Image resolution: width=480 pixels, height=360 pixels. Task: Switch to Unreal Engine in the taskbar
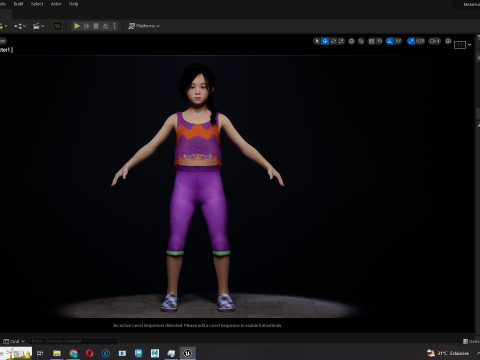(188, 353)
